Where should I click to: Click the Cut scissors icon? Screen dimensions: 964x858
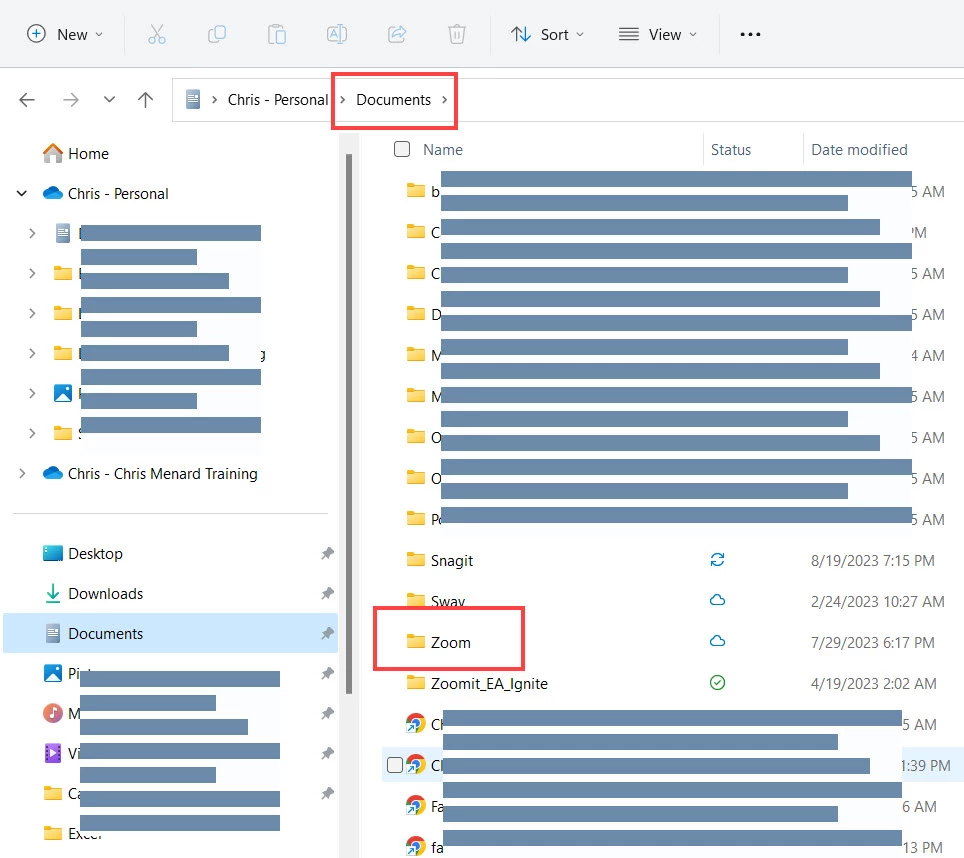[x=157, y=34]
